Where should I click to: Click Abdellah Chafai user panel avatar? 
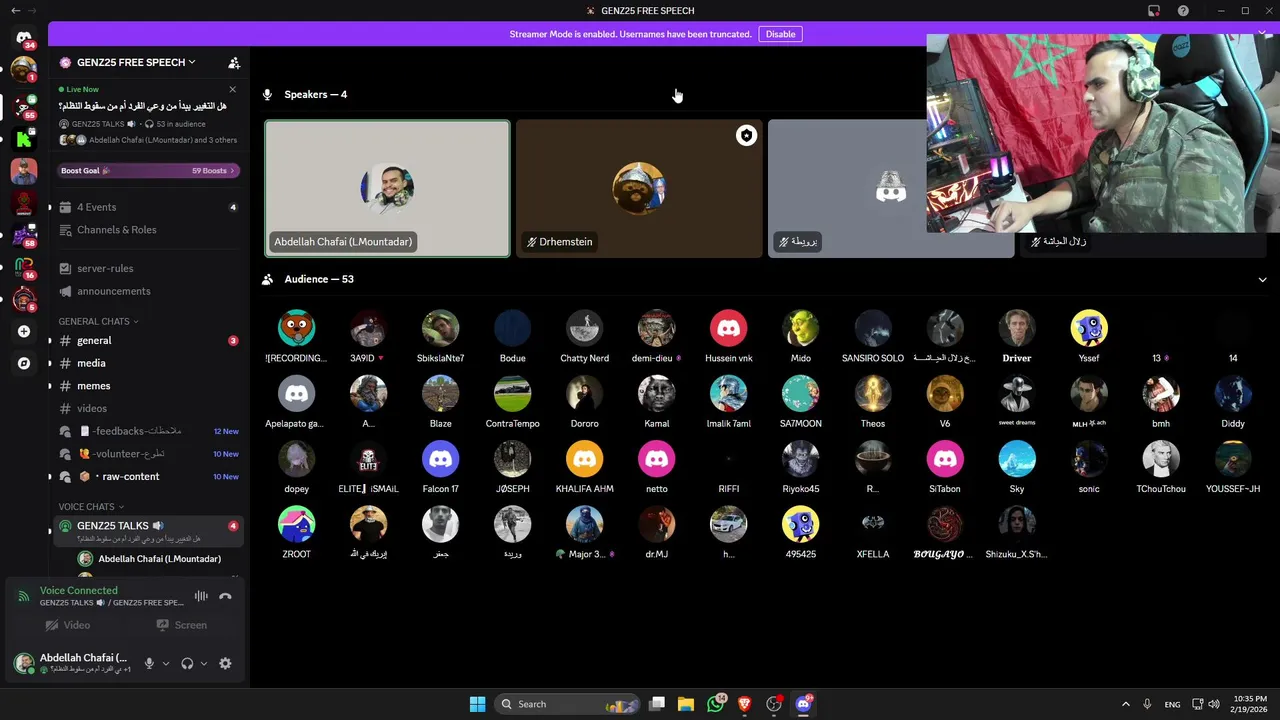tap(24, 662)
